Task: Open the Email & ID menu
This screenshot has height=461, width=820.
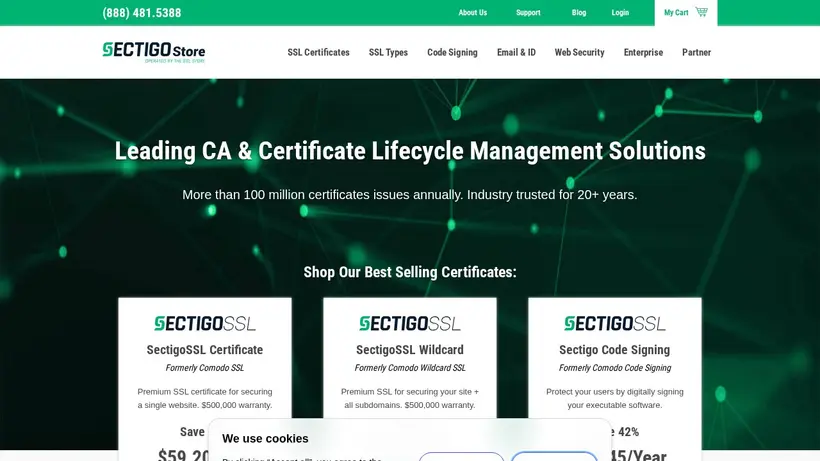Action: tap(516, 52)
